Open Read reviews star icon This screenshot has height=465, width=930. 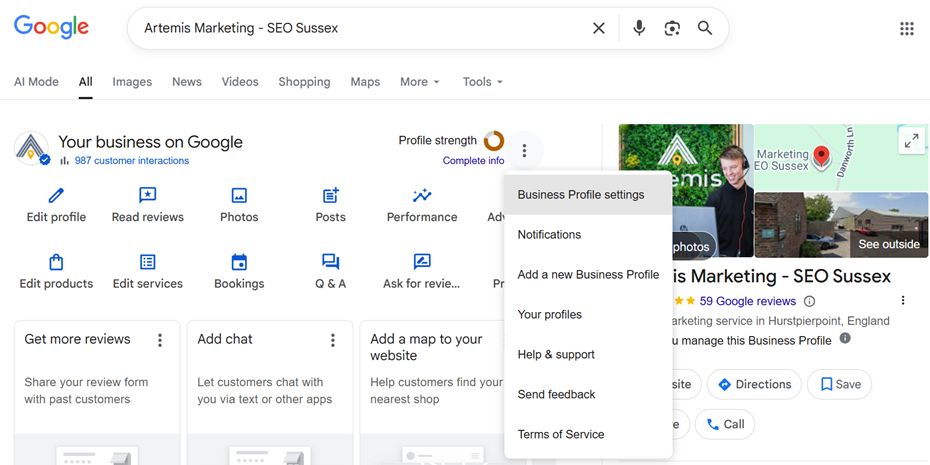click(x=147, y=196)
